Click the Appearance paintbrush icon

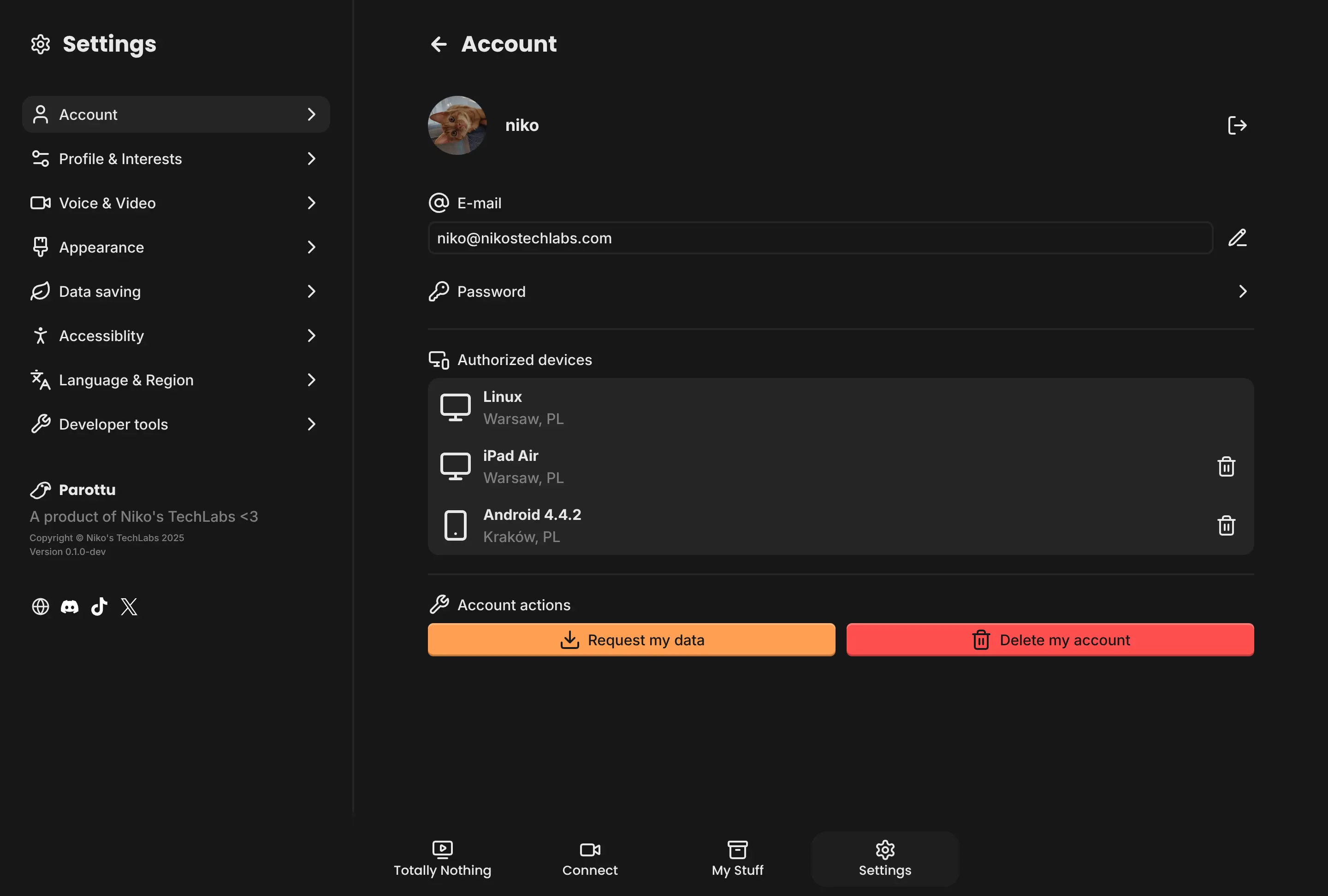(41, 247)
